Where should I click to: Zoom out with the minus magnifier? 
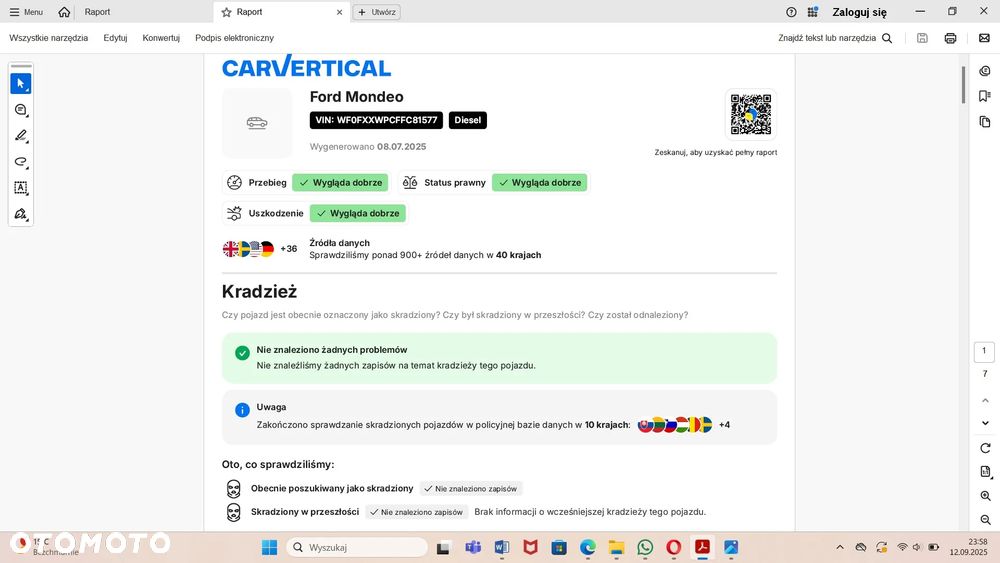(985, 520)
